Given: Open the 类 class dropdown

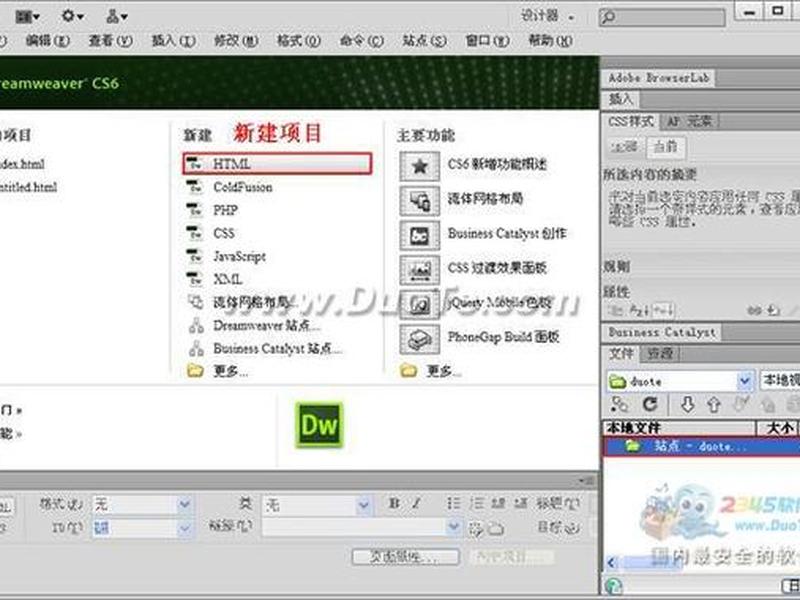Looking at the screenshot, I should coord(317,505).
